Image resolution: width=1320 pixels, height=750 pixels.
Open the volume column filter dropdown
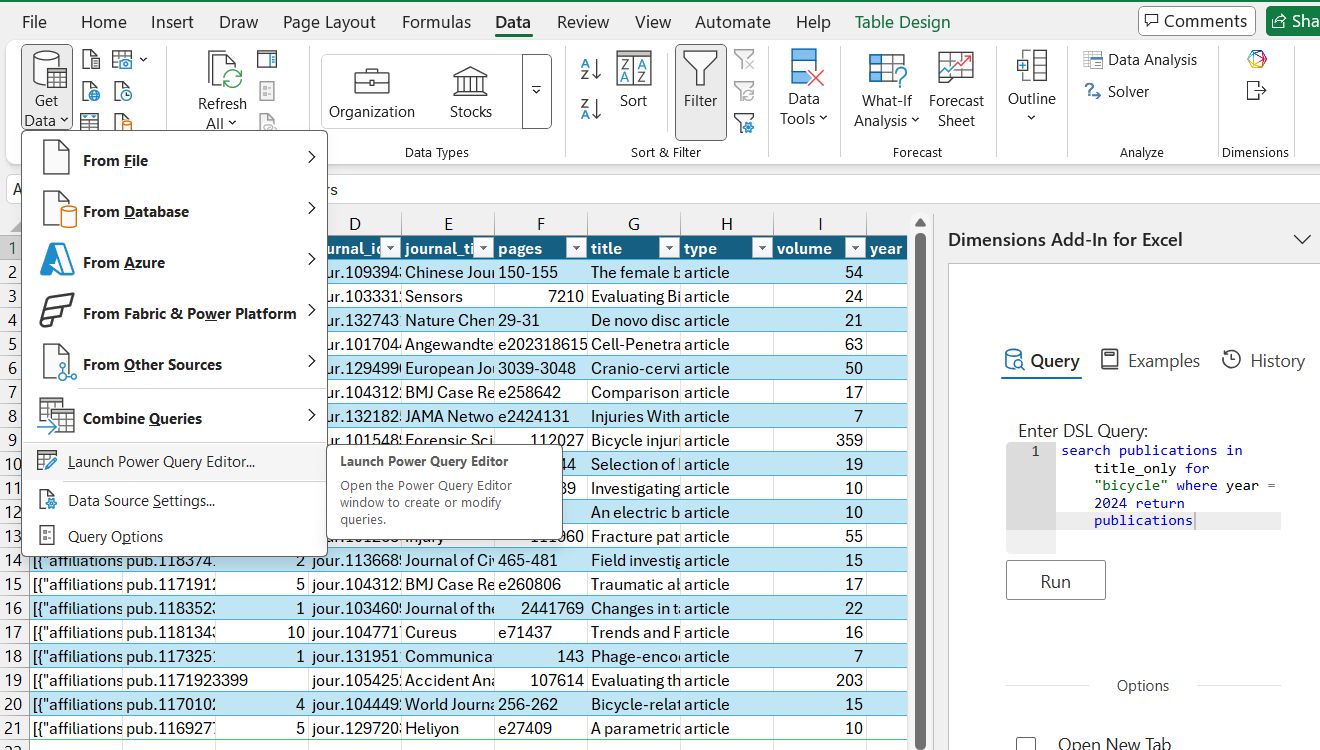(x=854, y=249)
